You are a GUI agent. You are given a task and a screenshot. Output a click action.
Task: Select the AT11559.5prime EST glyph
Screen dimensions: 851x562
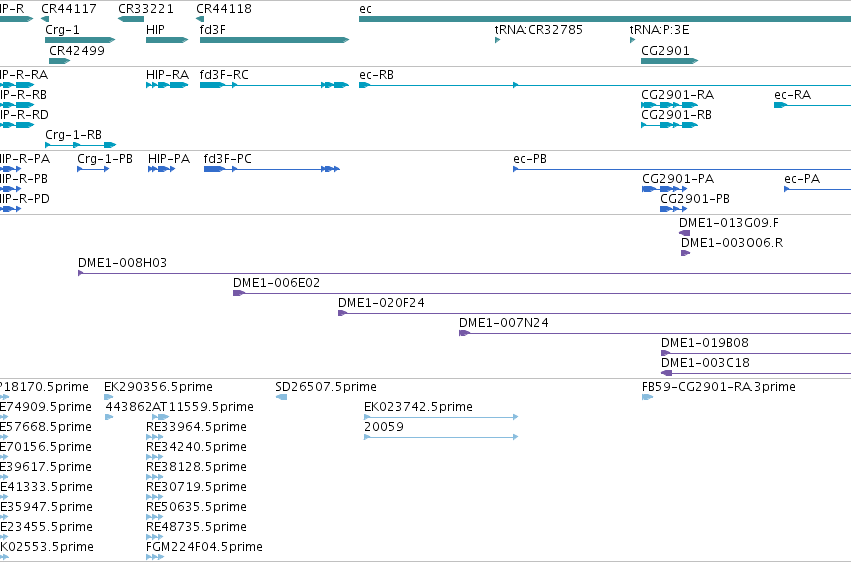(x=161, y=417)
